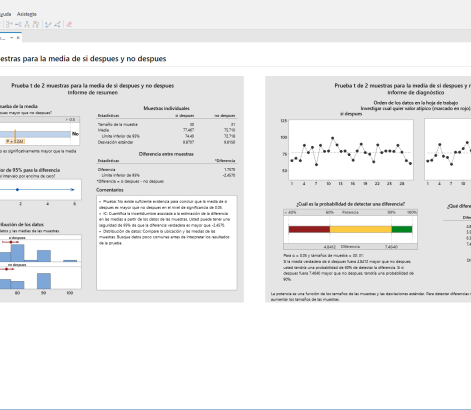The width and height of the screenshot is (471, 410).
Task: Click the 'Desviación estándar' row label
Action: 115,142
